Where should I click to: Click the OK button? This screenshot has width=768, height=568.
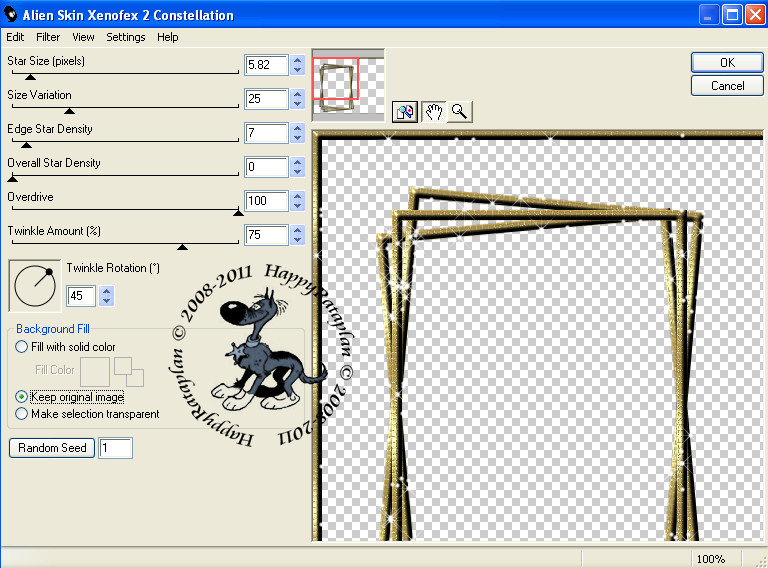(x=727, y=63)
